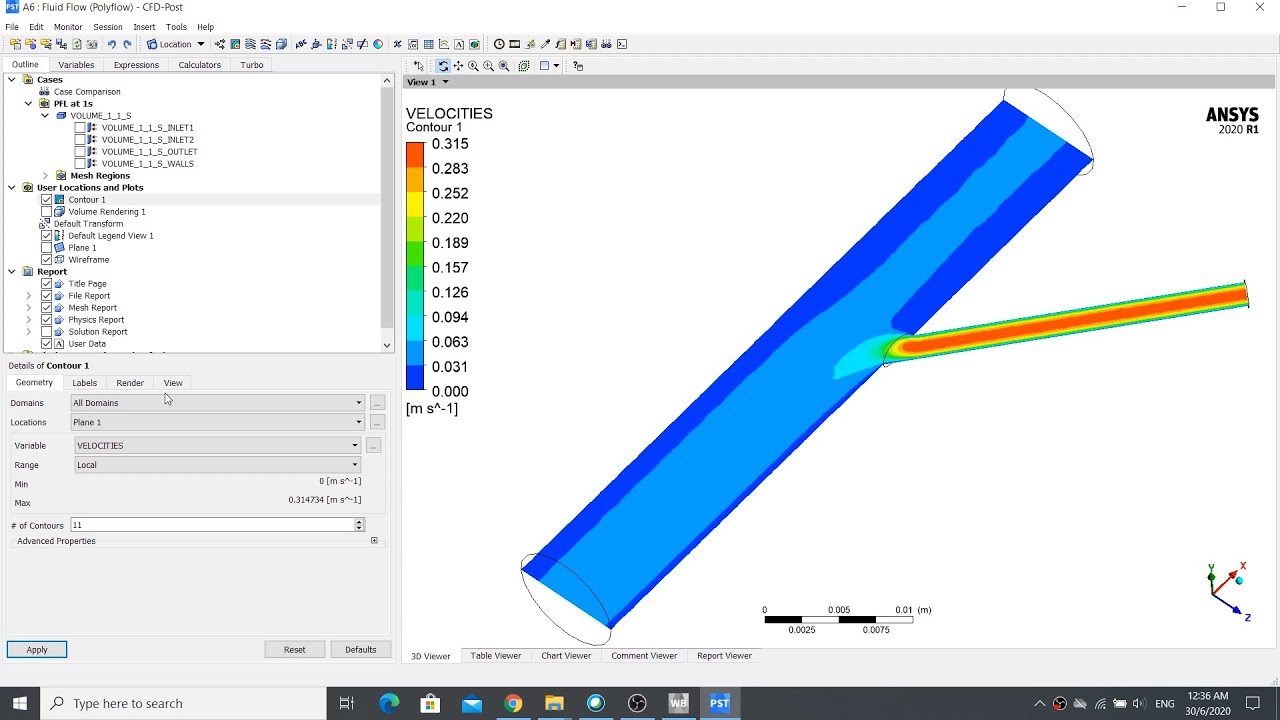Collapse the PFL at 1s node
This screenshot has width=1280, height=720.
point(28,104)
